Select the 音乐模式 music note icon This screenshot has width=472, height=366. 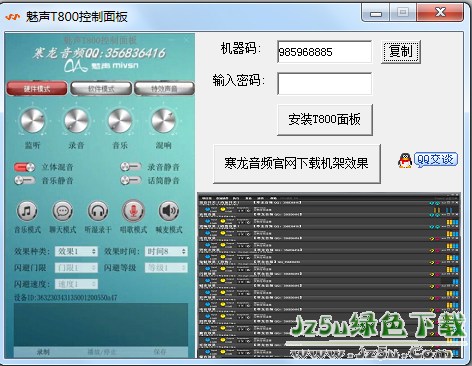27,211
